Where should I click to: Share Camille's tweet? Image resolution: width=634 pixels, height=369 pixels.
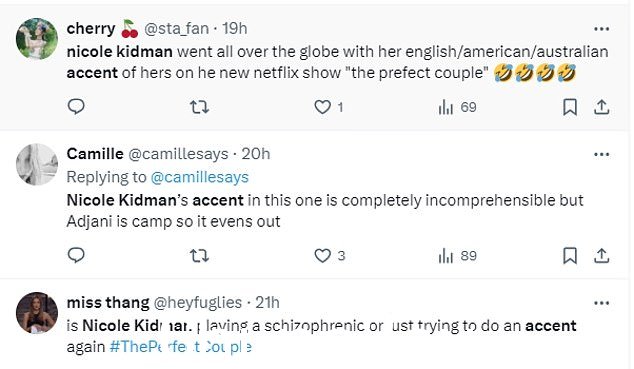point(601,255)
